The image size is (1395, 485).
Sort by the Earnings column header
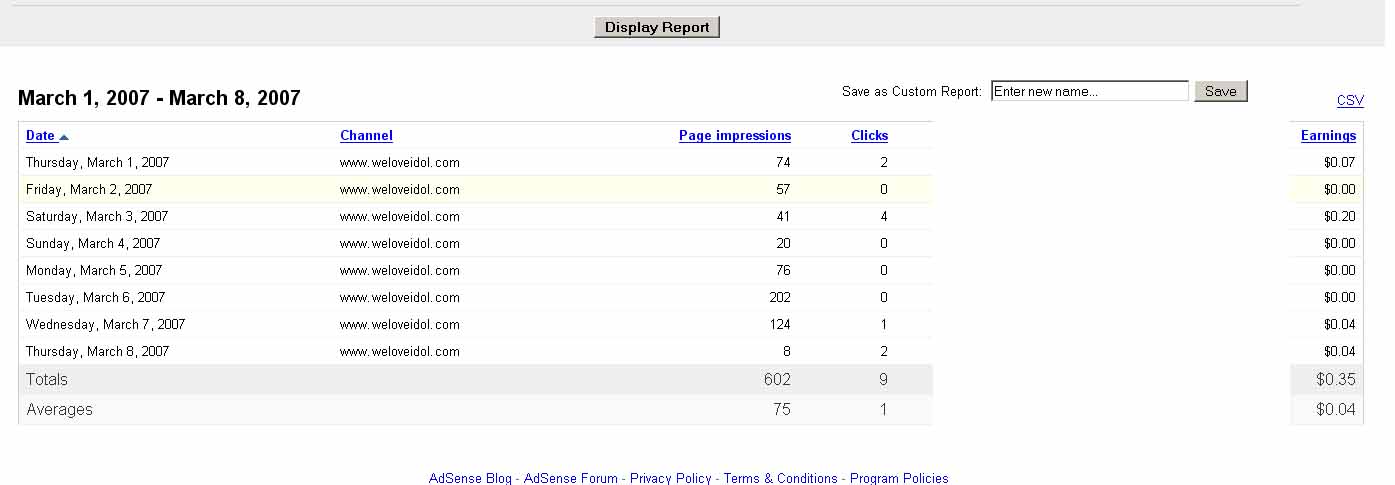[1328, 136]
